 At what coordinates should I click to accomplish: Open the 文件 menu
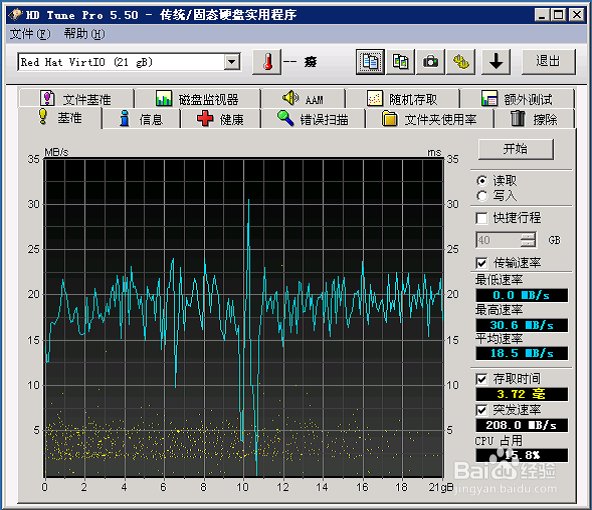coord(29,34)
